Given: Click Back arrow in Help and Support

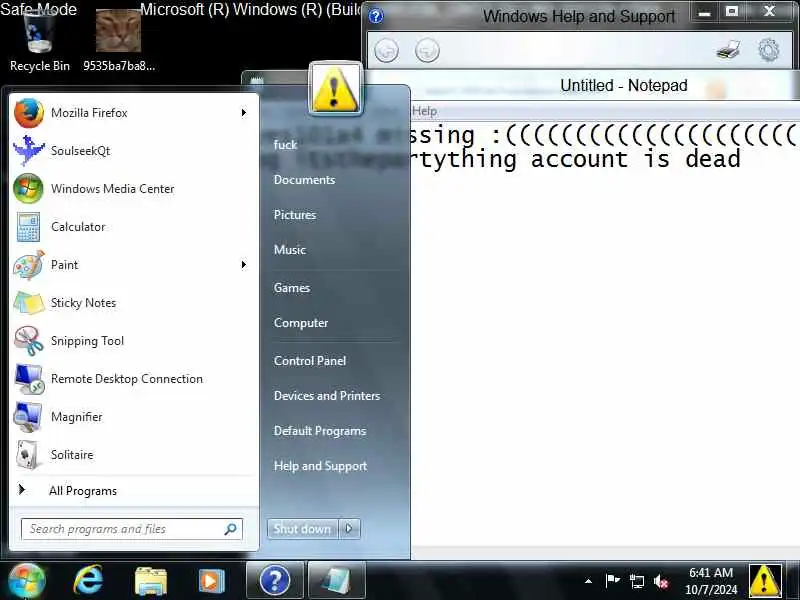Looking at the screenshot, I should pos(387,51).
